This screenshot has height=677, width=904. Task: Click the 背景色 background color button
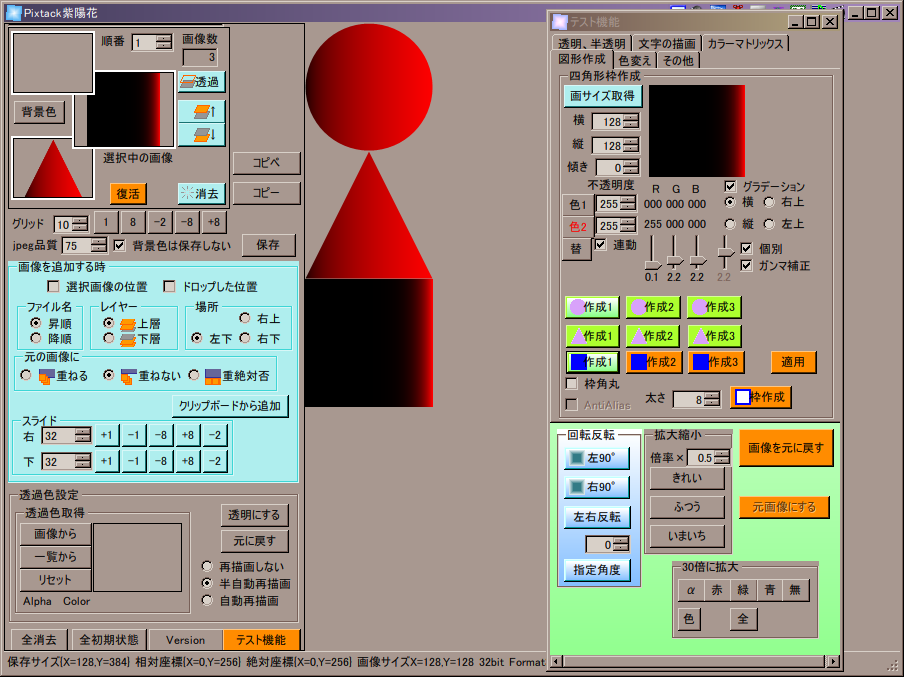point(39,112)
